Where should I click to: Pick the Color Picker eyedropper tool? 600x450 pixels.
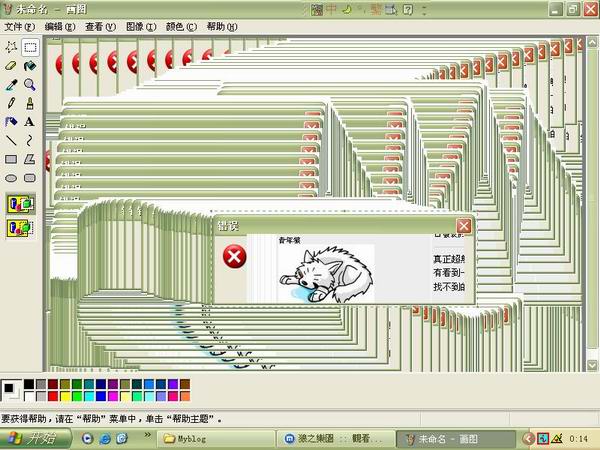tap(11, 85)
